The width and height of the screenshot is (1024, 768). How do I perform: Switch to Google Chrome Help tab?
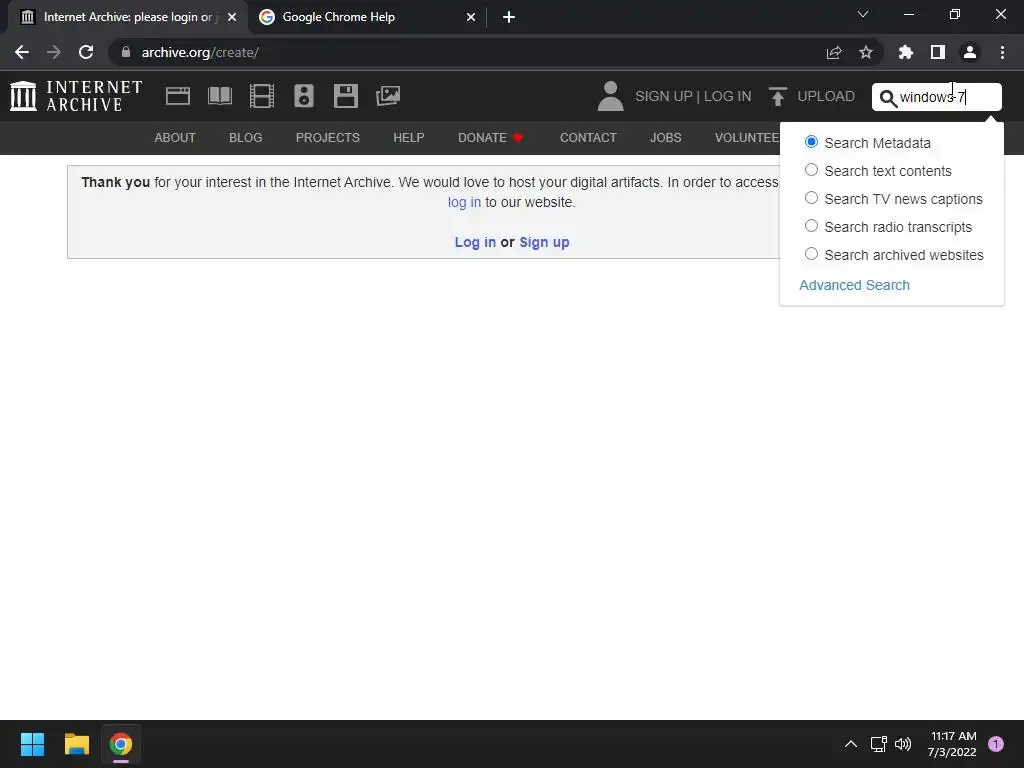point(368,17)
